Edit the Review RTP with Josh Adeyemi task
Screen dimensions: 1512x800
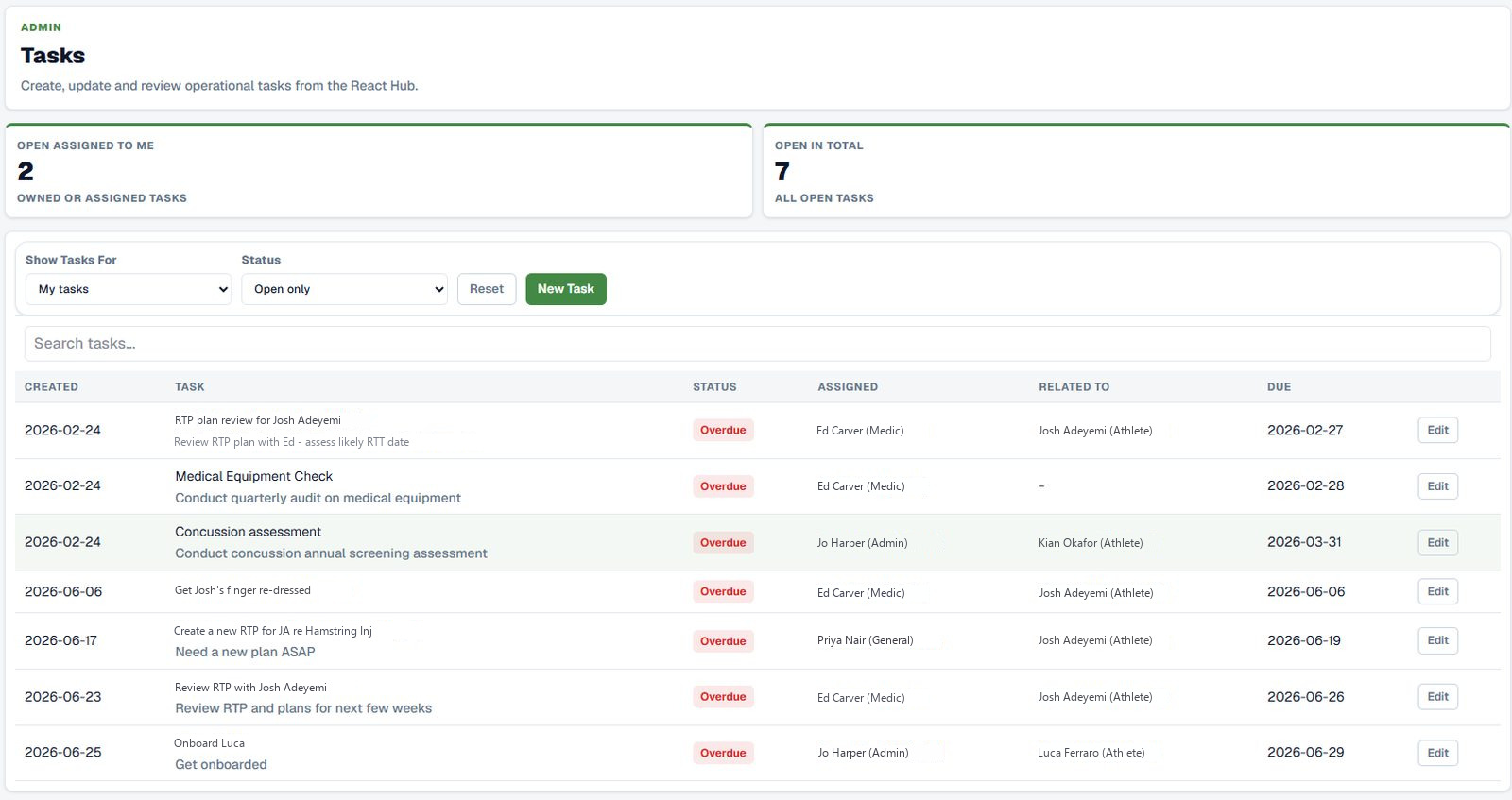[1437, 697]
